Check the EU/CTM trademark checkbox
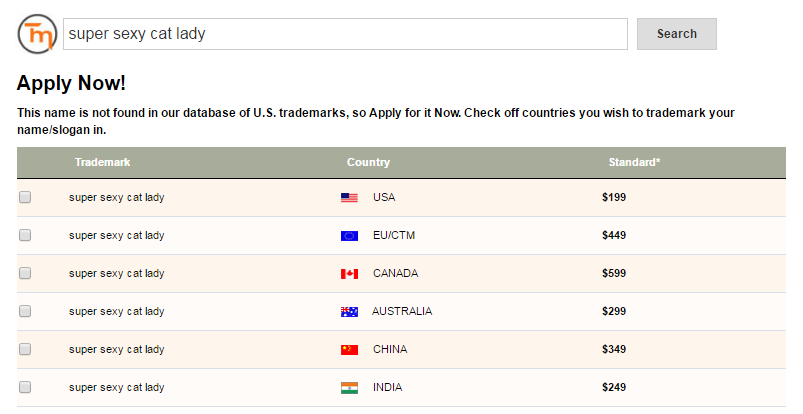Image resolution: width=803 pixels, height=414 pixels. (x=25, y=235)
